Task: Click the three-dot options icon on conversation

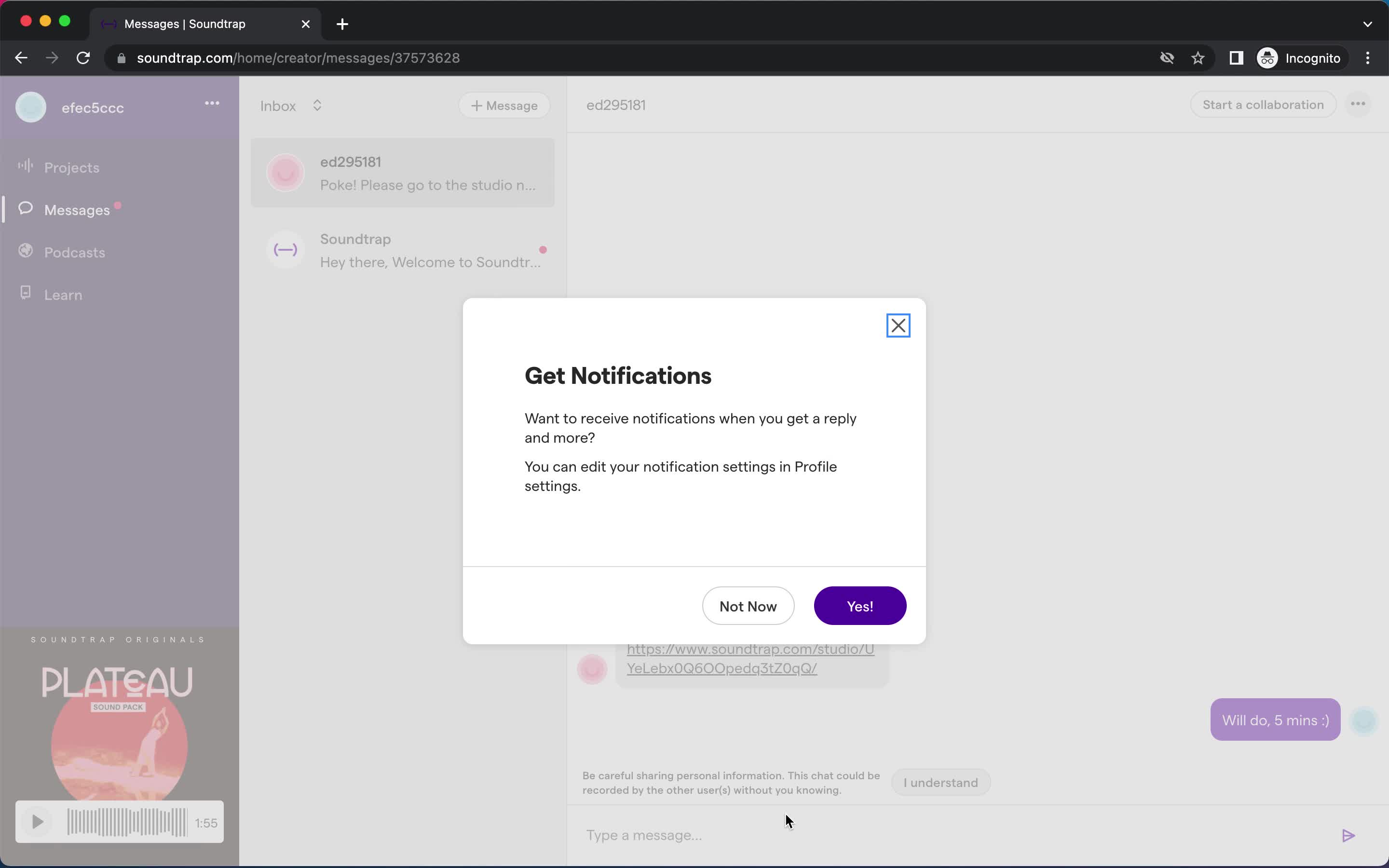Action: [x=1358, y=104]
